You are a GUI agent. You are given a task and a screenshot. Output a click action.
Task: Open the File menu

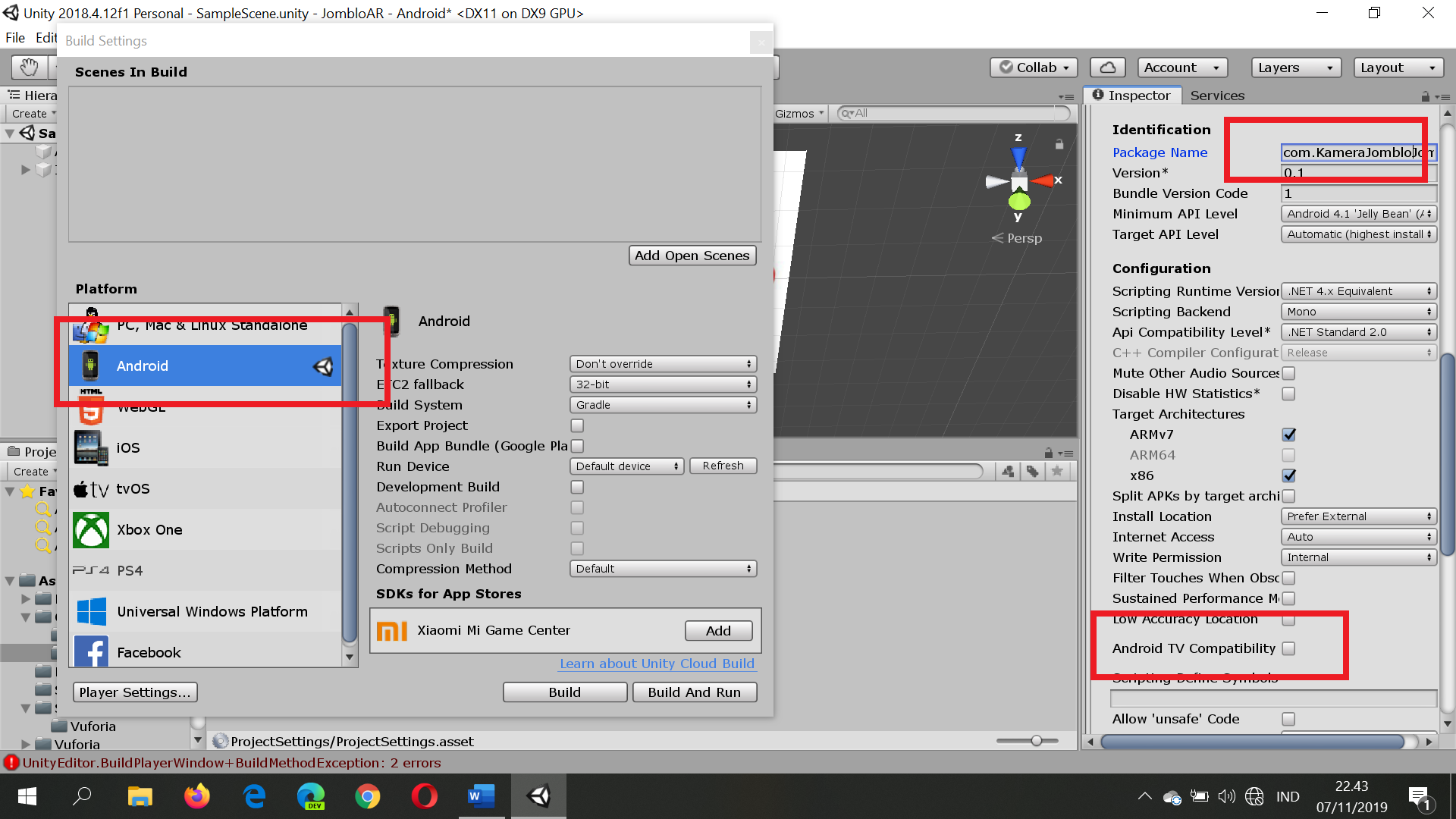(15, 37)
